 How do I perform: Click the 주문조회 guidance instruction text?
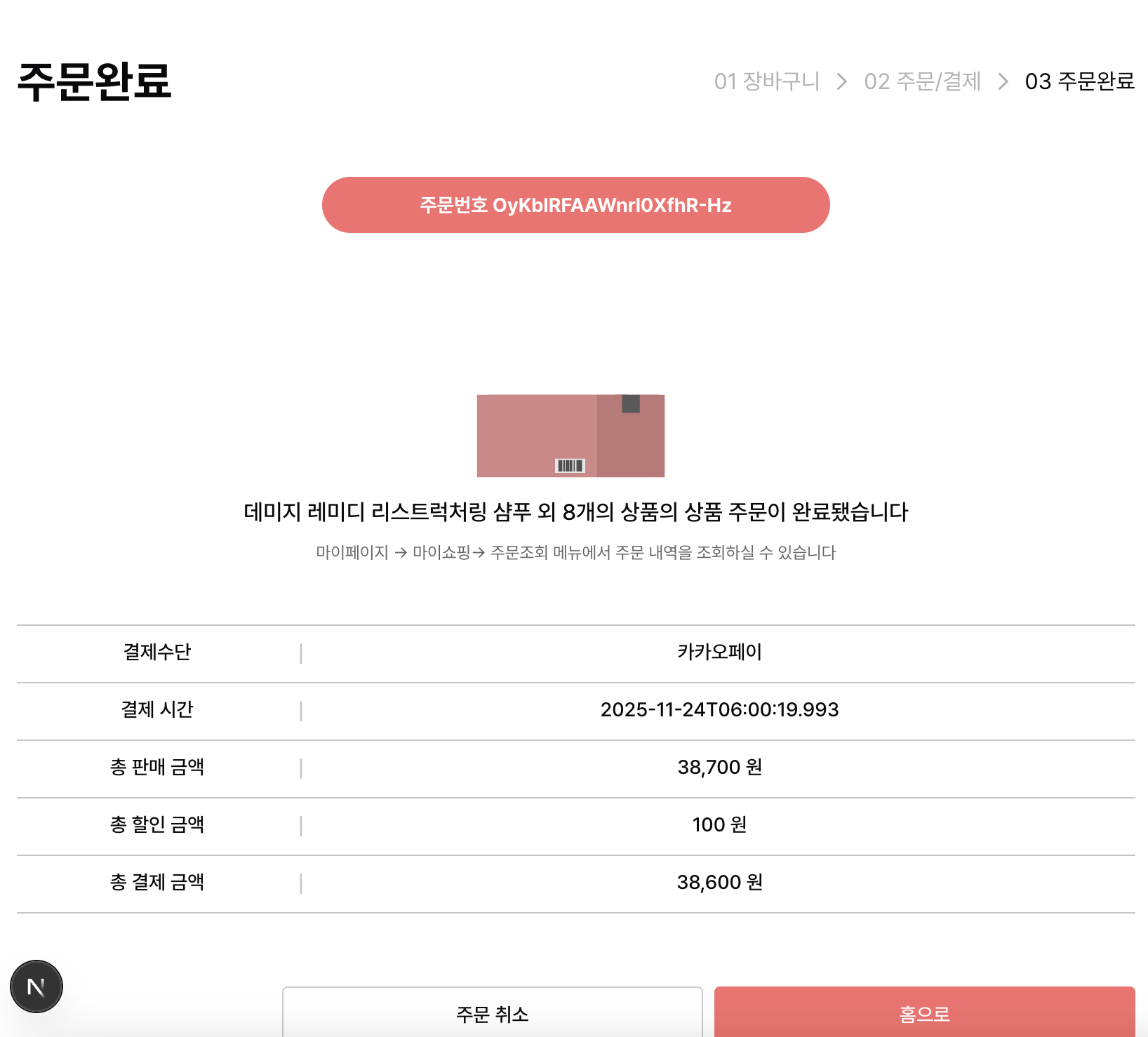575,552
